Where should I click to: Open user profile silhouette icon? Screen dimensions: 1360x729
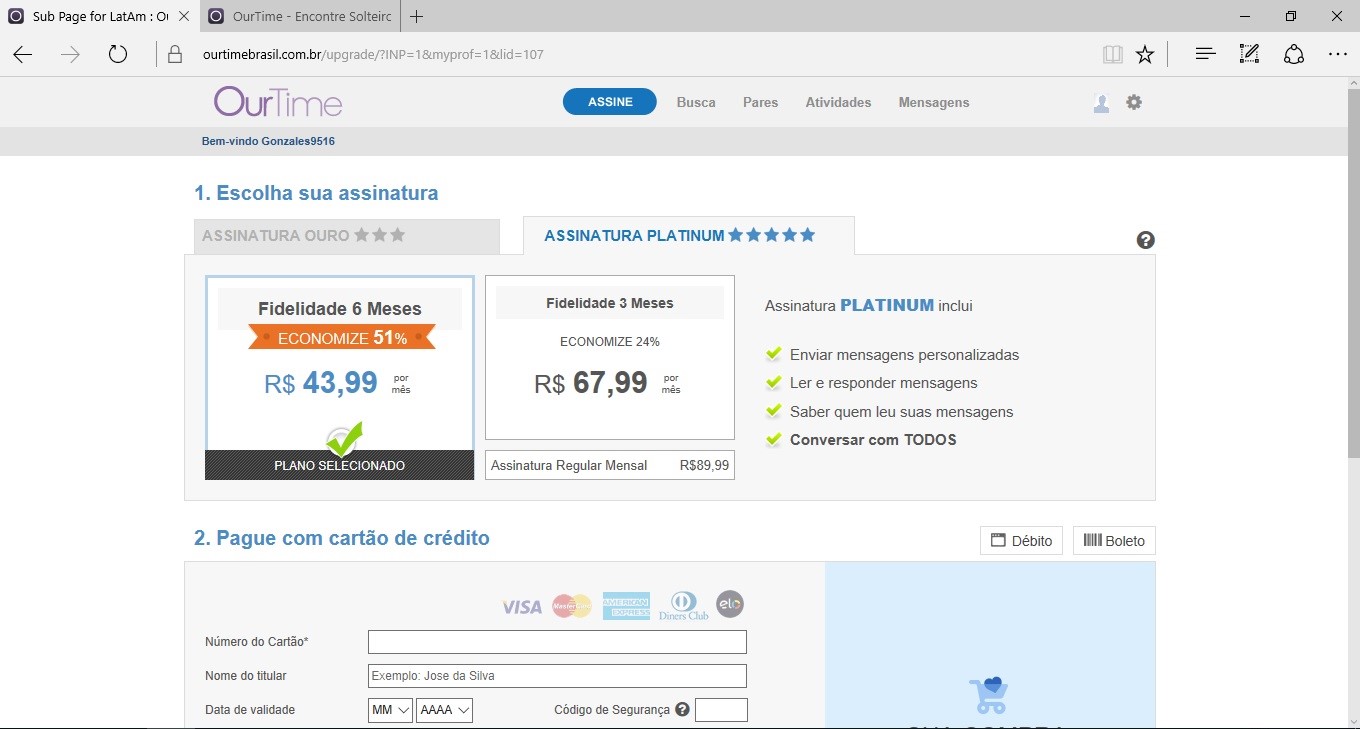click(1101, 103)
